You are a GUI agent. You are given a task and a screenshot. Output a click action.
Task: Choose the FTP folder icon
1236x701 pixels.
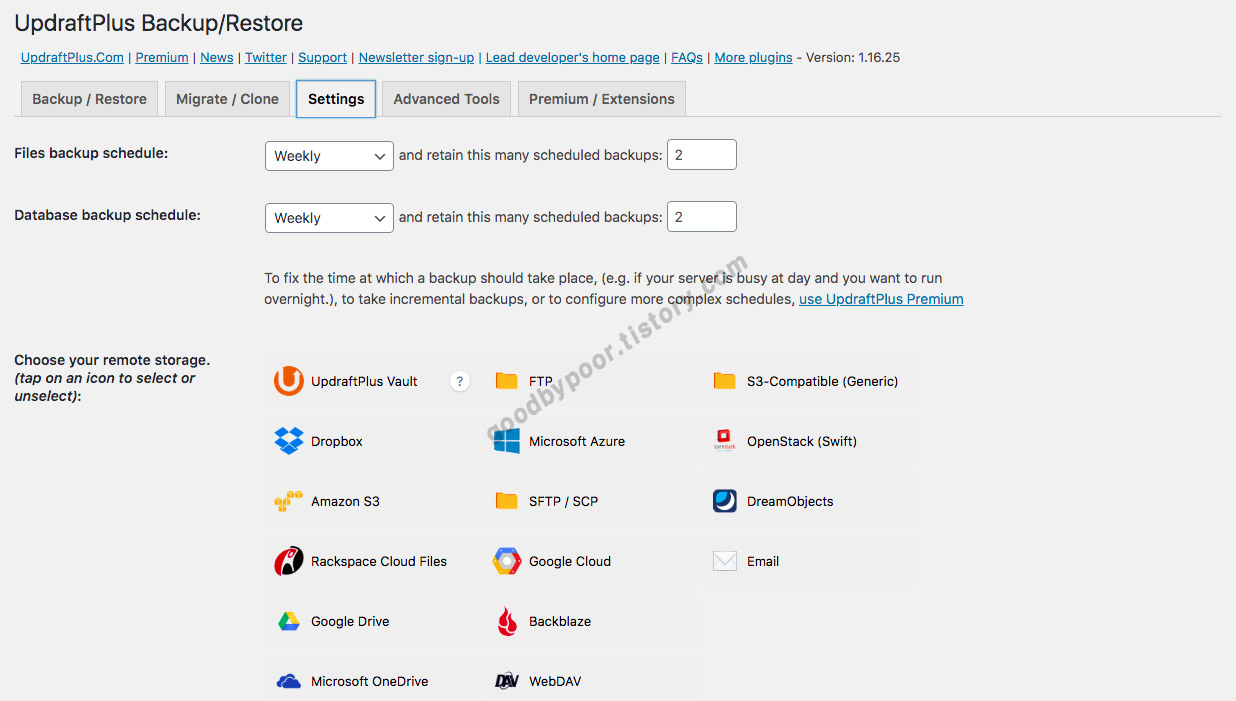click(x=507, y=381)
